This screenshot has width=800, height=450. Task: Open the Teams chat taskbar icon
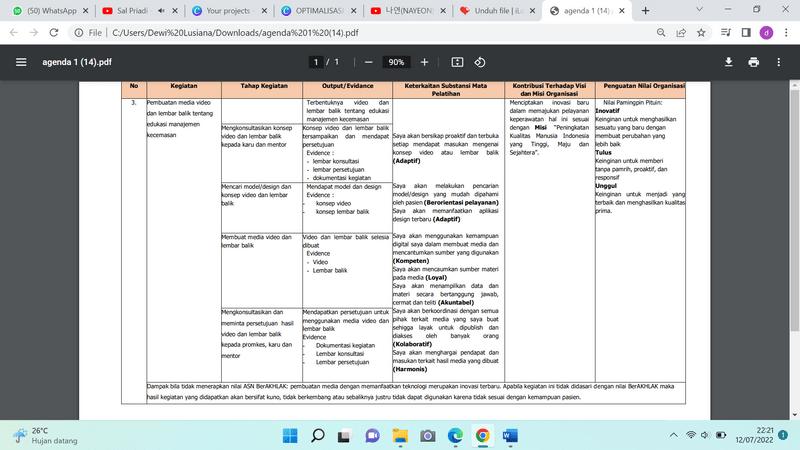coord(372,436)
